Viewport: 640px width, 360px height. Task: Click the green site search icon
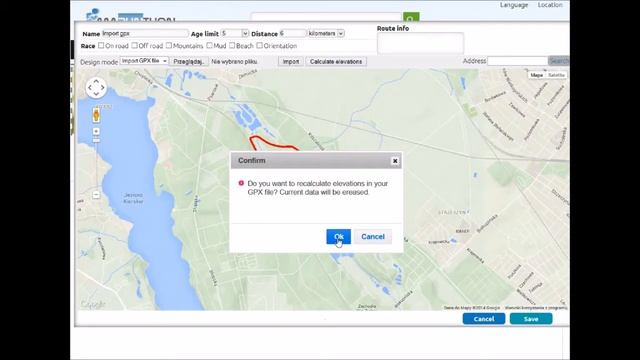(x=411, y=17)
